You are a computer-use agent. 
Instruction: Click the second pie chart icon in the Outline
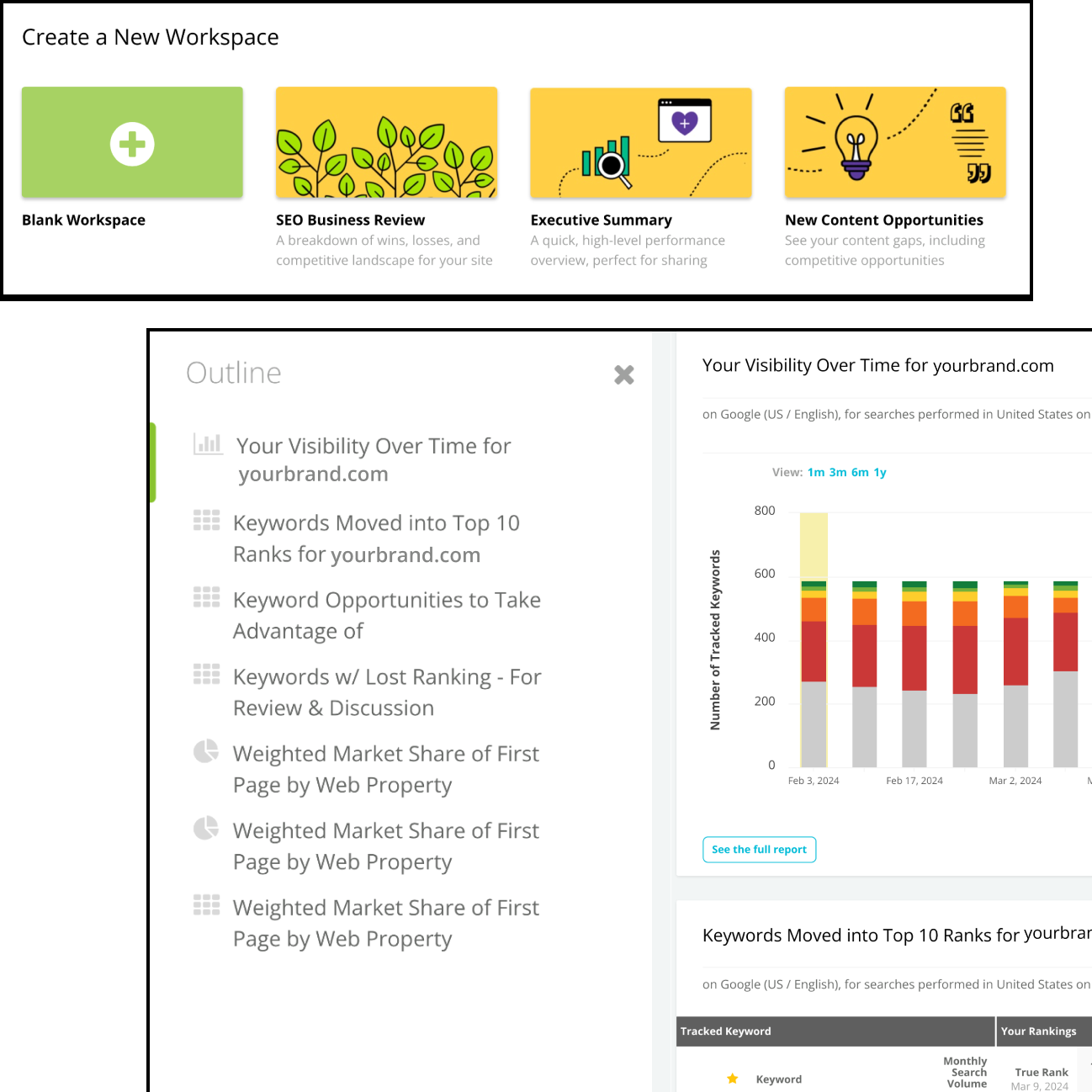(x=206, y=828)
